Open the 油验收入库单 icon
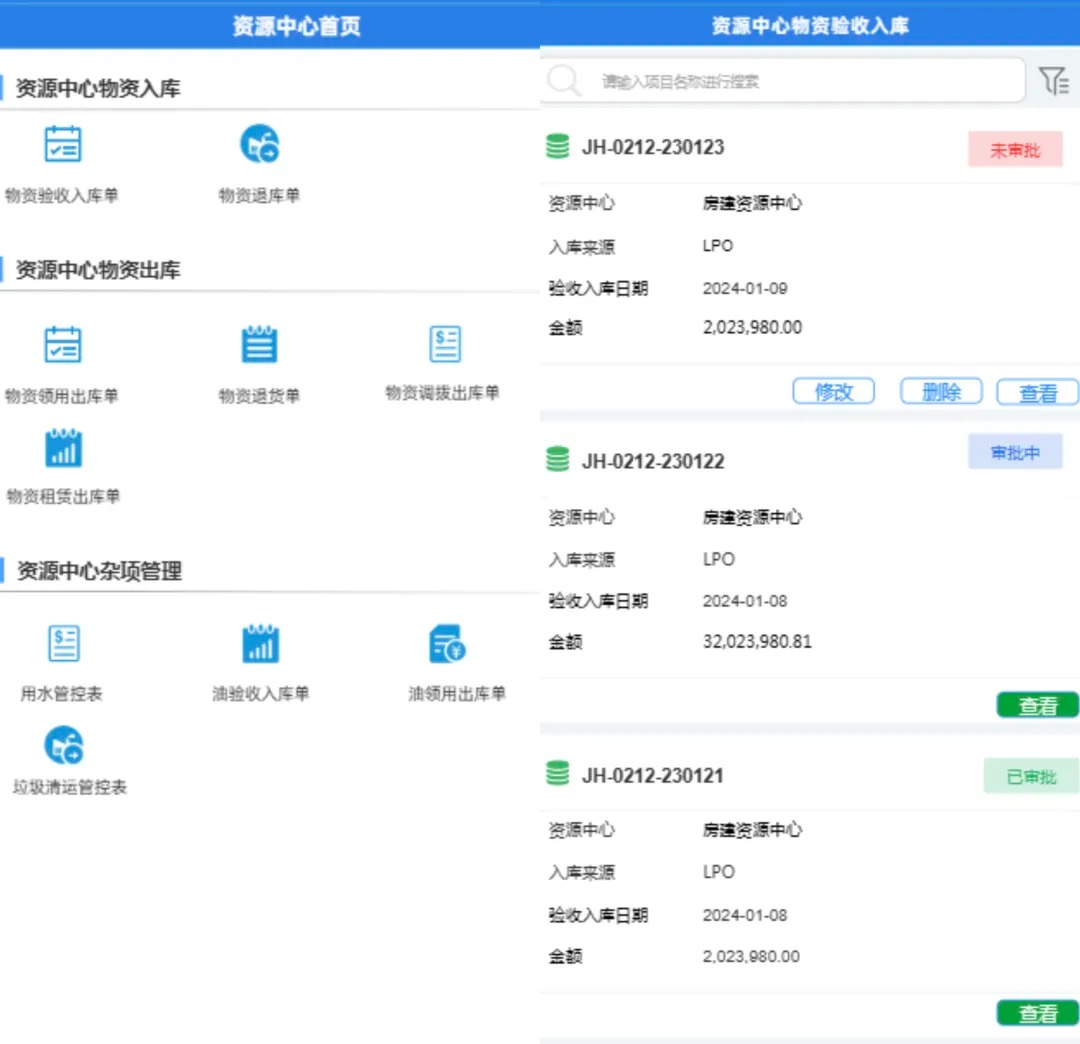The width and height of the screenshot is (1080, 1044). point(258,645)
